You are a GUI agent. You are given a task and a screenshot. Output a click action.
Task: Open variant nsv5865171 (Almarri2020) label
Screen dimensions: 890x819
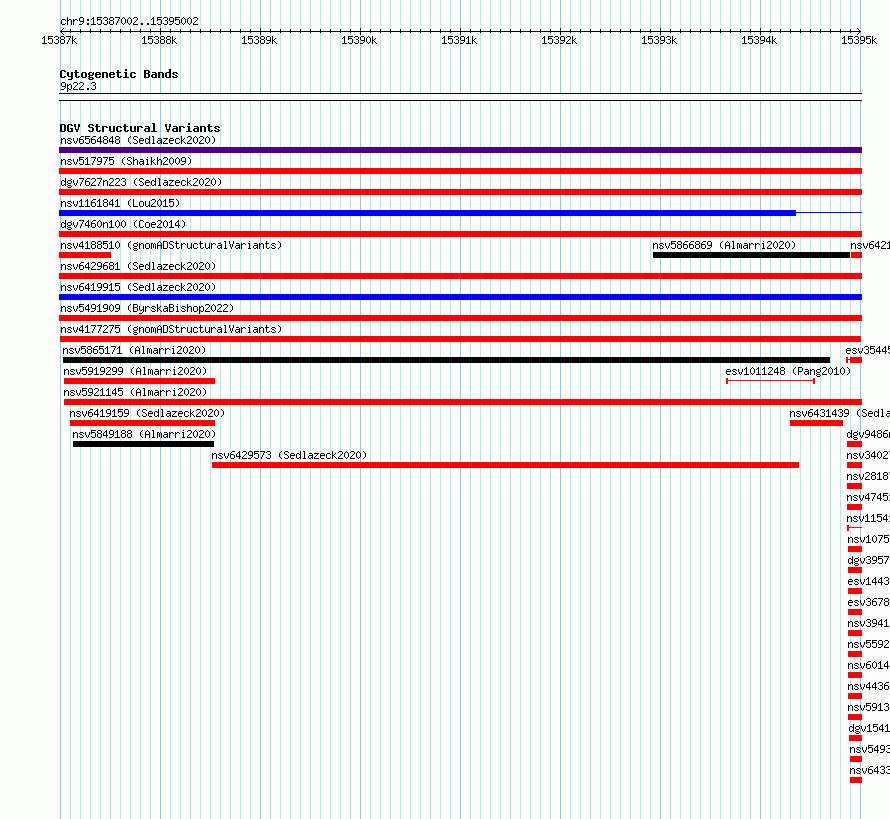(x=134, y=350)
